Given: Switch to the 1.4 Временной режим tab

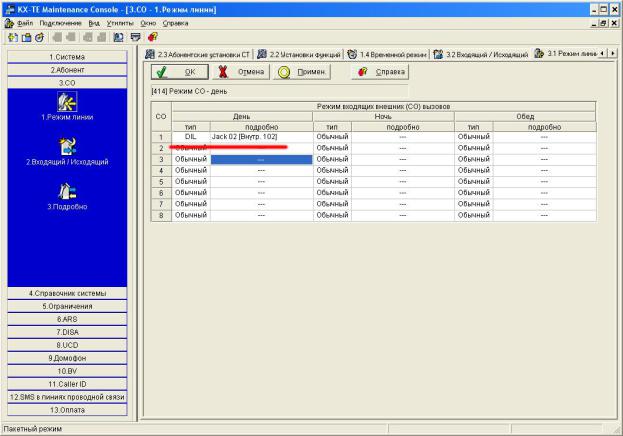Looking at the screenshot, I should (x=387, y=54).
